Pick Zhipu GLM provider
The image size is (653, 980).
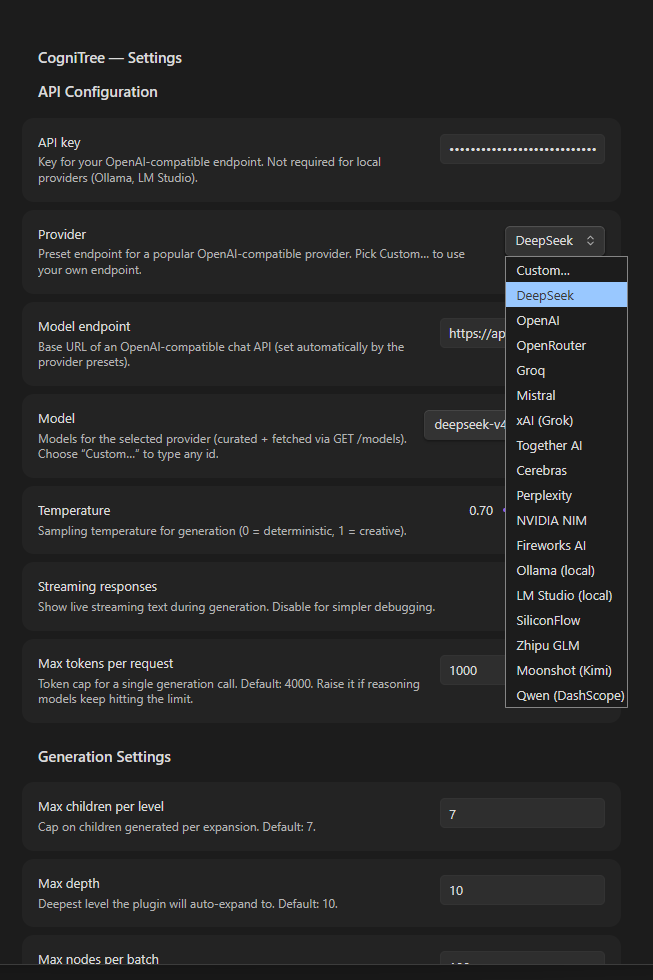[566, 645]
